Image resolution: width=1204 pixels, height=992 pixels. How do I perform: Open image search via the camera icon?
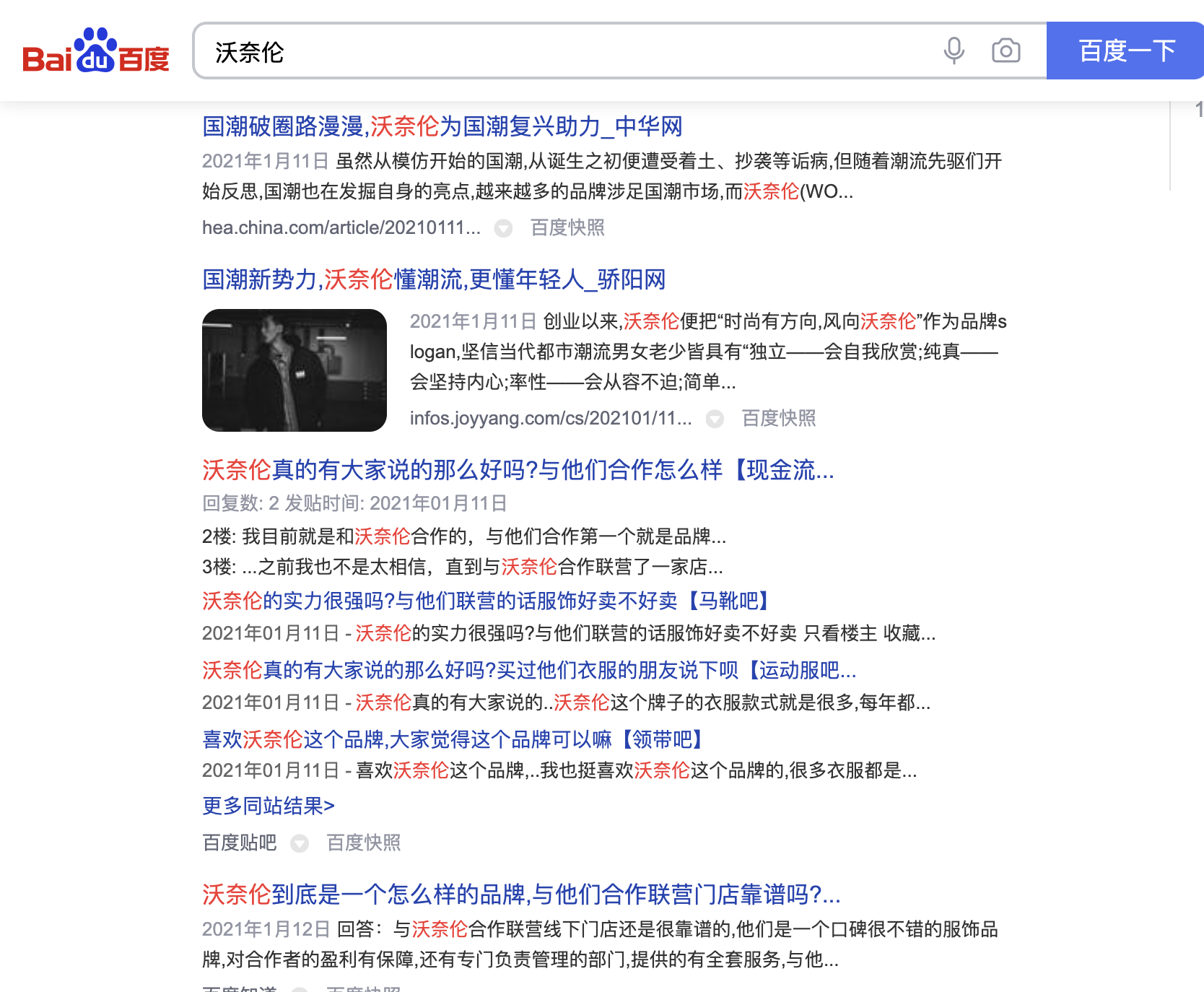(x=1005, y=51)
